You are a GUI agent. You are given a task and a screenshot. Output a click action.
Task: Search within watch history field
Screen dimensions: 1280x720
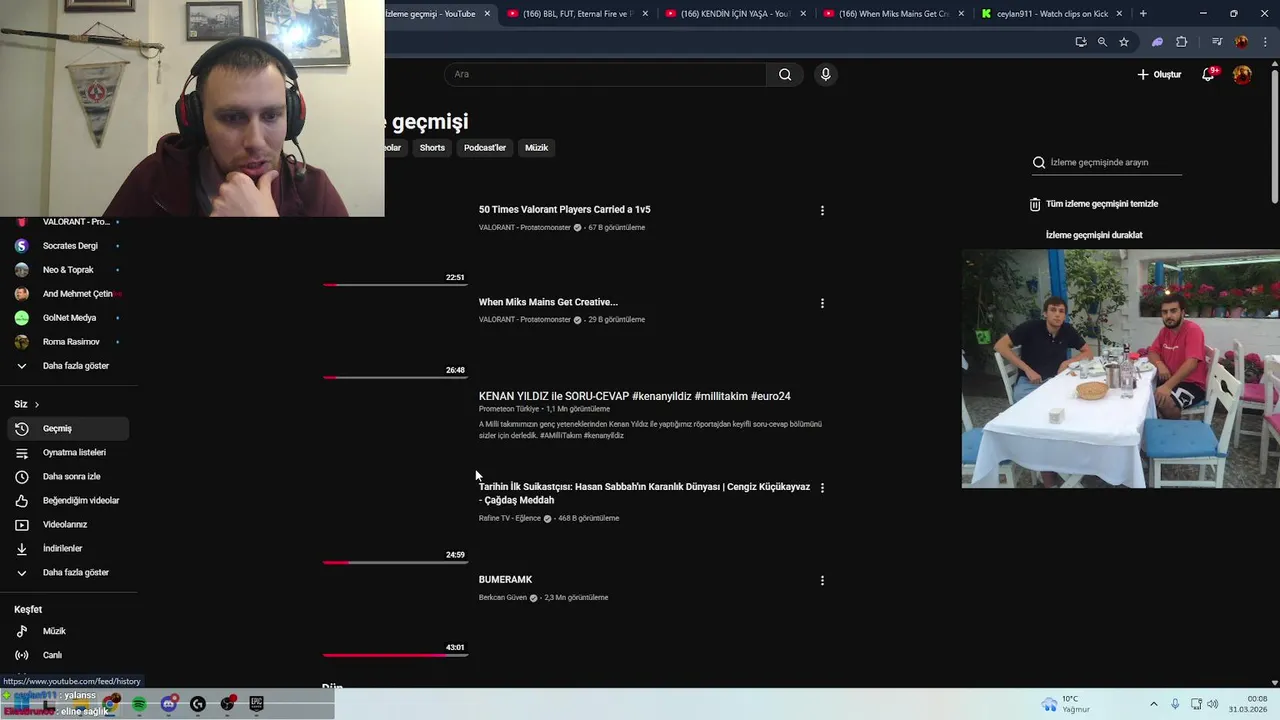[x=1107, y=162]
